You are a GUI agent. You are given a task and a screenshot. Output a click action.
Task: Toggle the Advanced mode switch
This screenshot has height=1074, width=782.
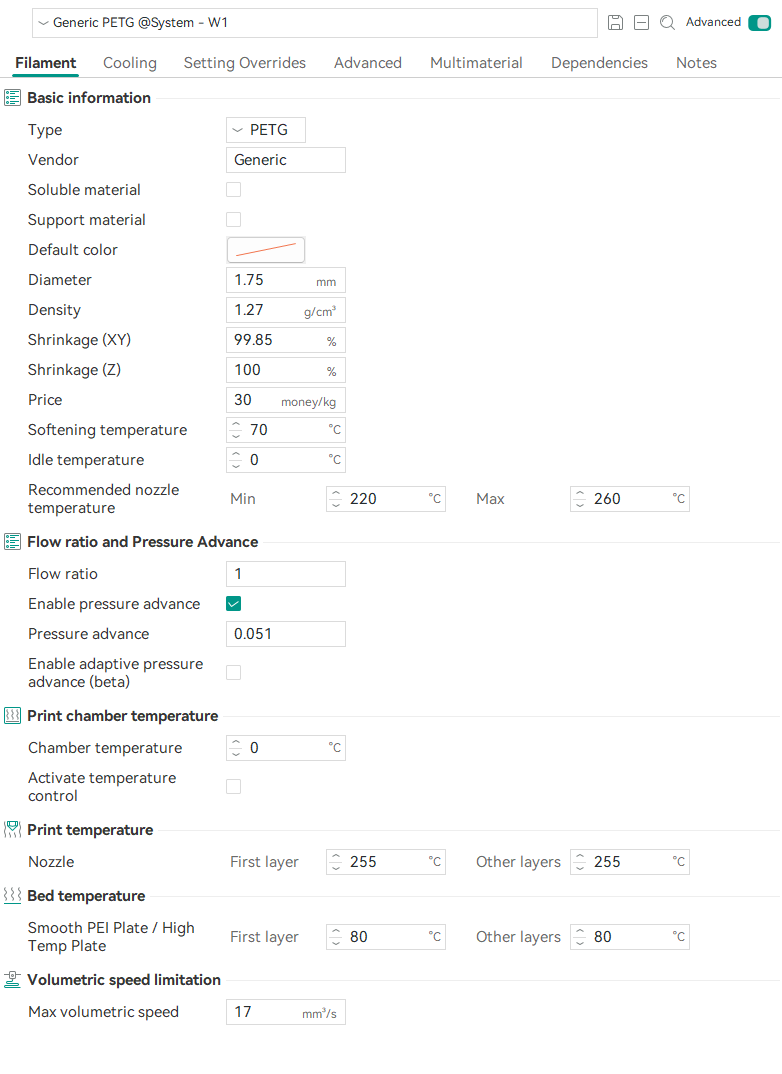pyautogui.click(x=759, y=23)
